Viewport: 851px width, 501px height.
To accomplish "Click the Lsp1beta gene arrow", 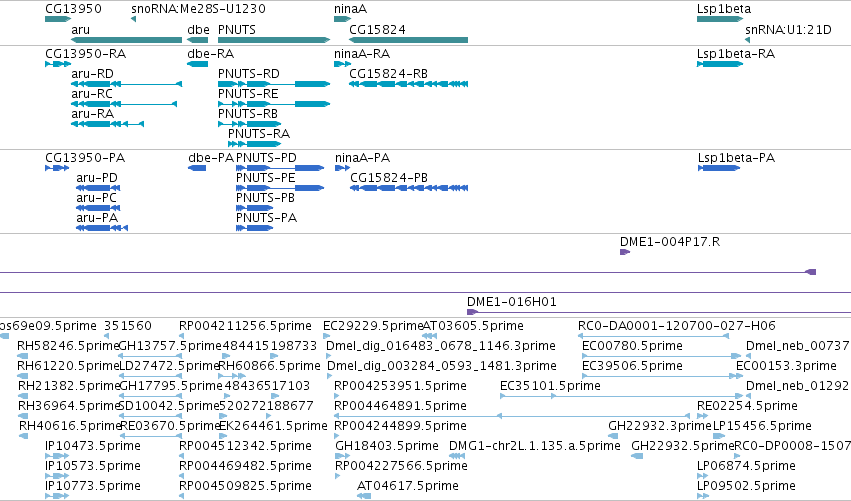I will pos(720,19).
